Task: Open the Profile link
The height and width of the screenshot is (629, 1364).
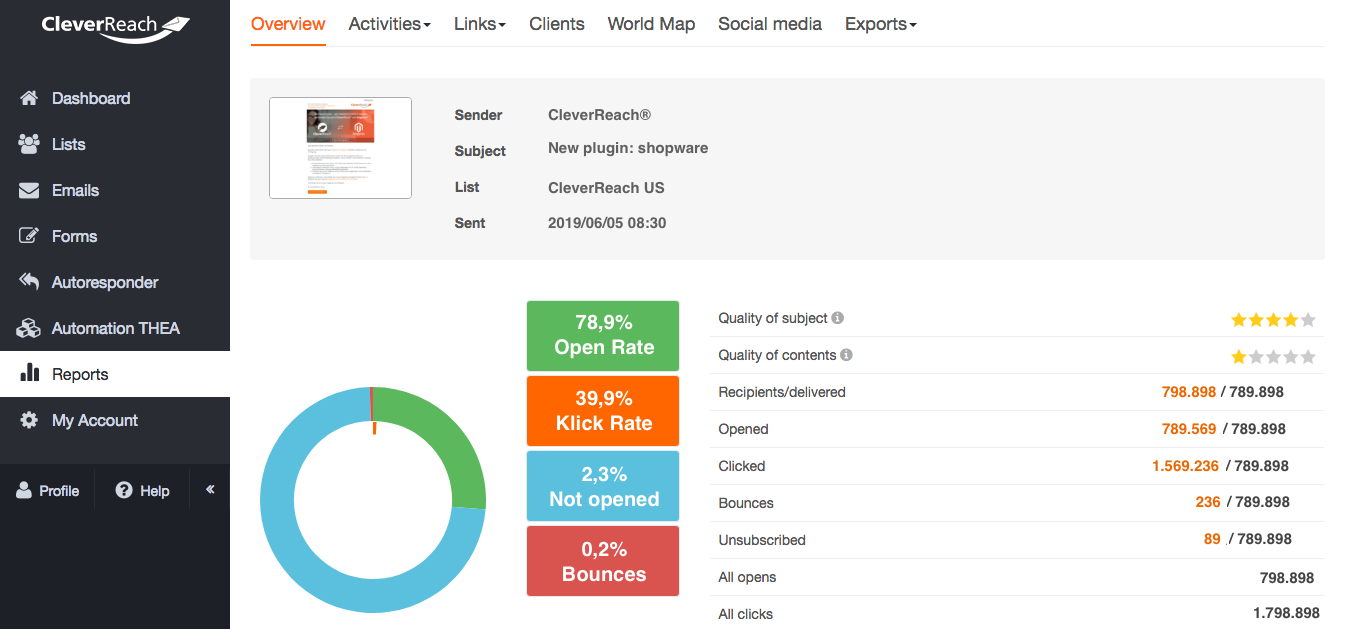Action: click(48, 490)
